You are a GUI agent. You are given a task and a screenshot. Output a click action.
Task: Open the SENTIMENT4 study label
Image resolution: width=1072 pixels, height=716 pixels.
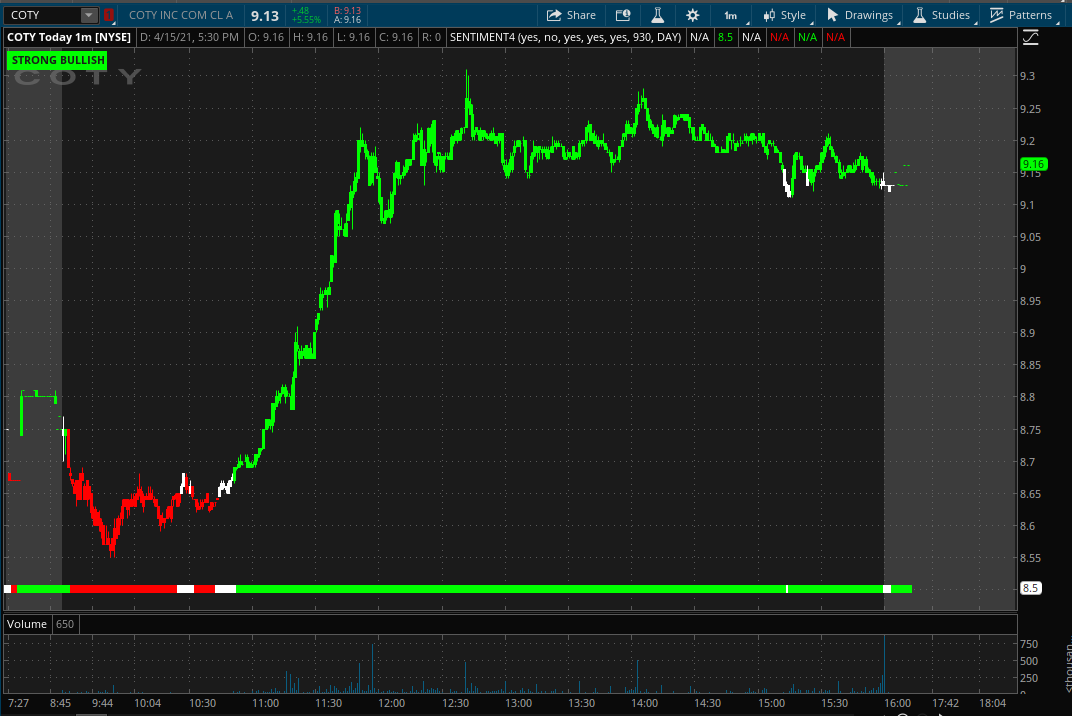565,37
